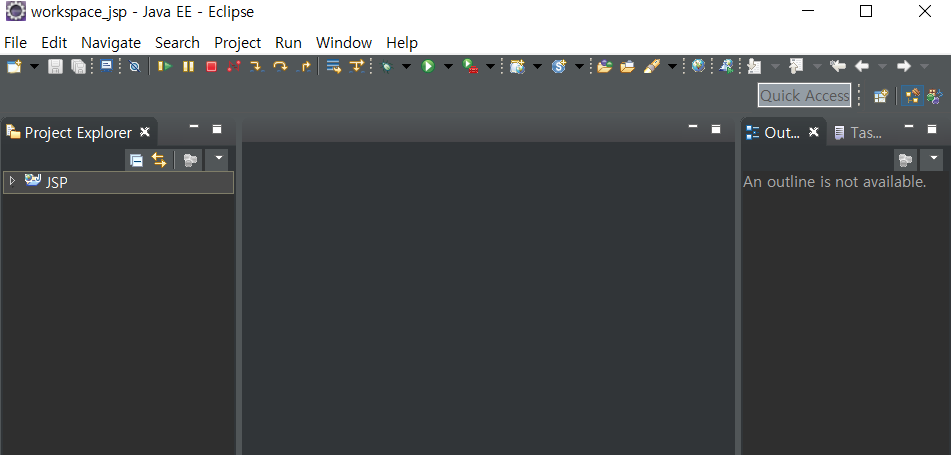Viewport: 951px width, 455px height.
Task: Open Outline view menu dropdown arrow
Action: tap(932, 160)
